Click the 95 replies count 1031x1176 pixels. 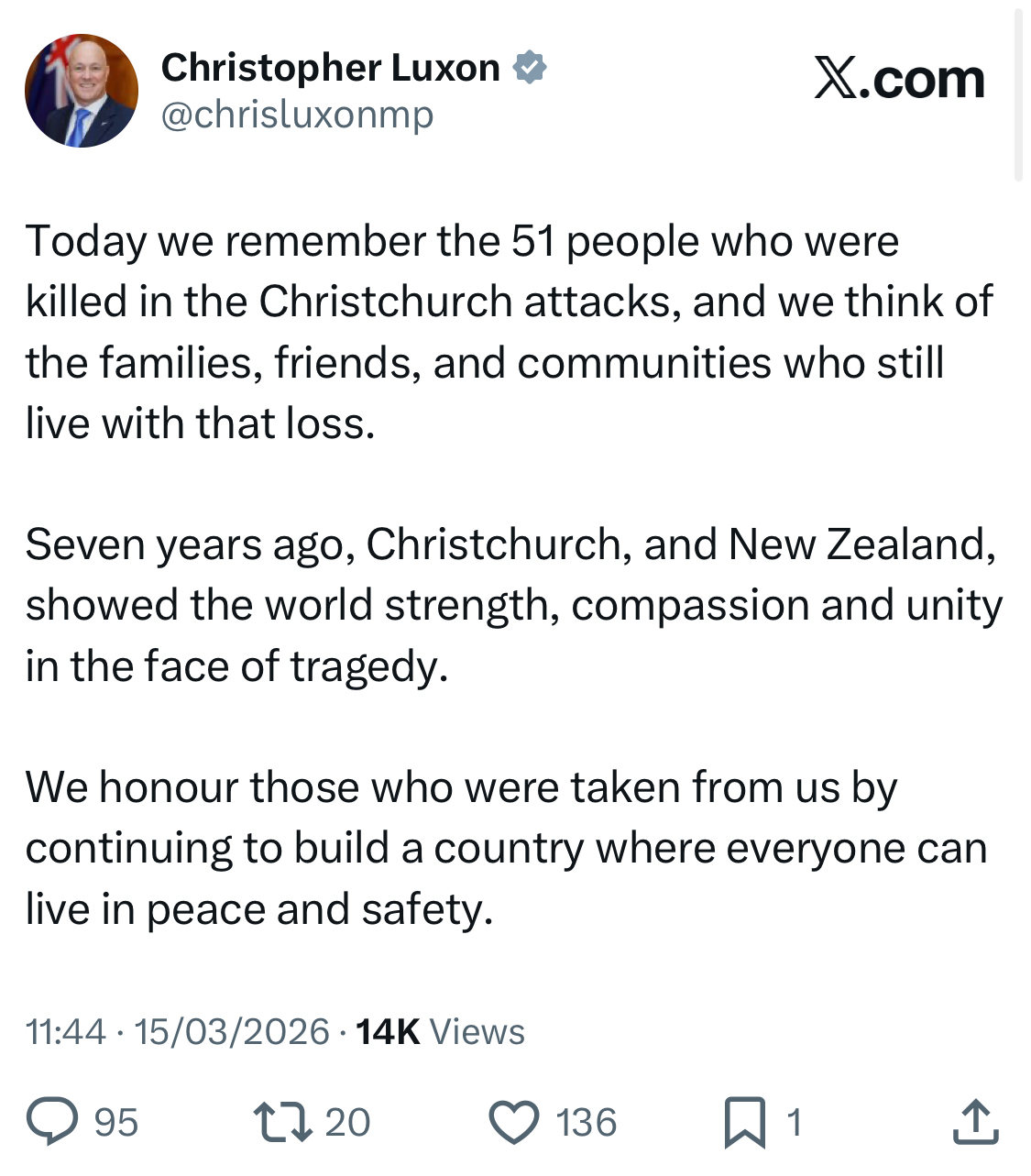coord(116,1123)
